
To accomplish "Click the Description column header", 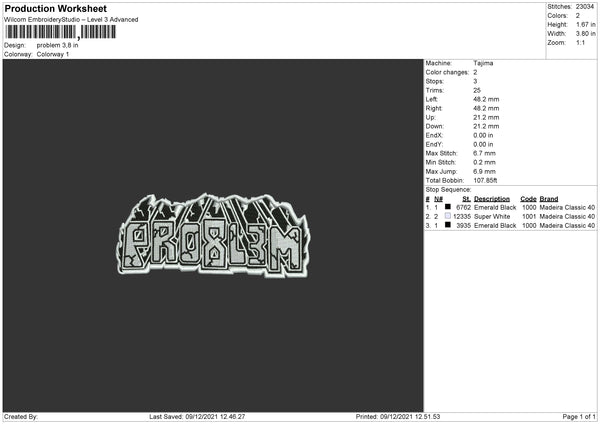I will (492, 199).
